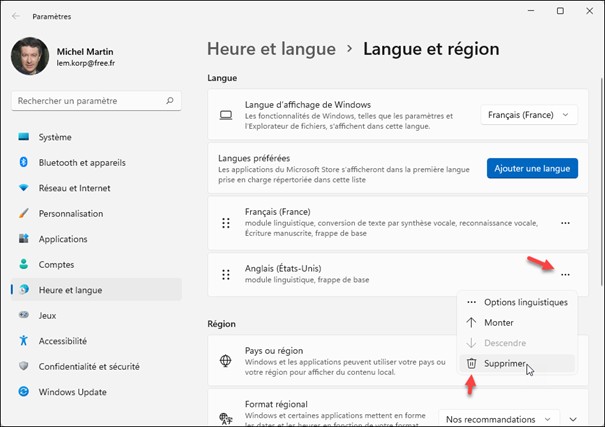Viewport: 605px width, 427px height.
Task: Select the Système sidebar label
Action: pos(55,137)
